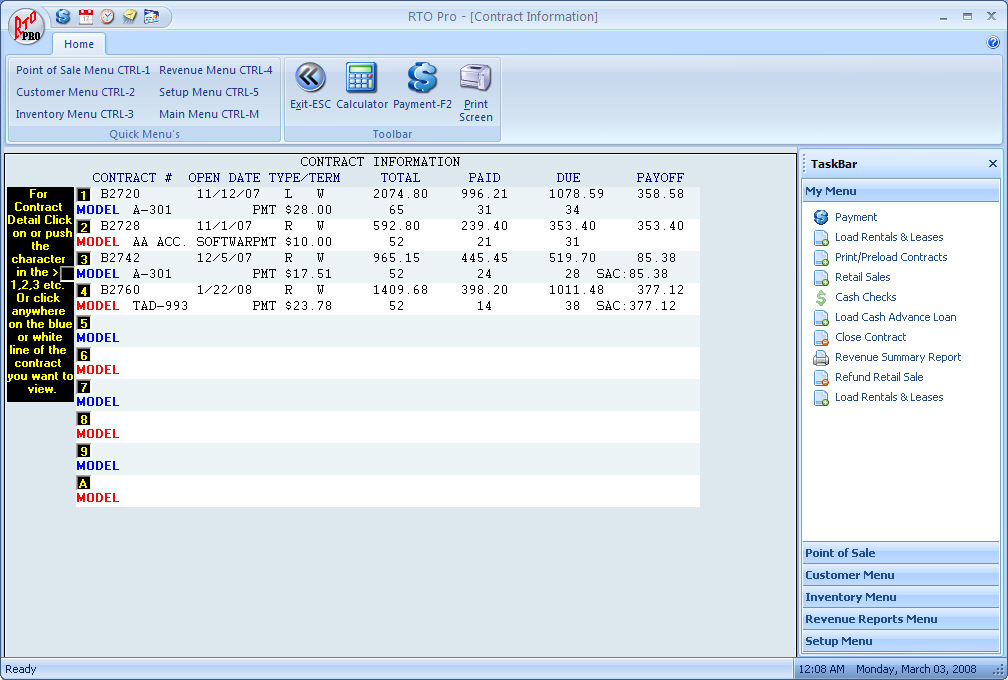1008x680 pixels.
Task: Click the Exit-ESC toolbar icon
Action: [x=310, y=78]
